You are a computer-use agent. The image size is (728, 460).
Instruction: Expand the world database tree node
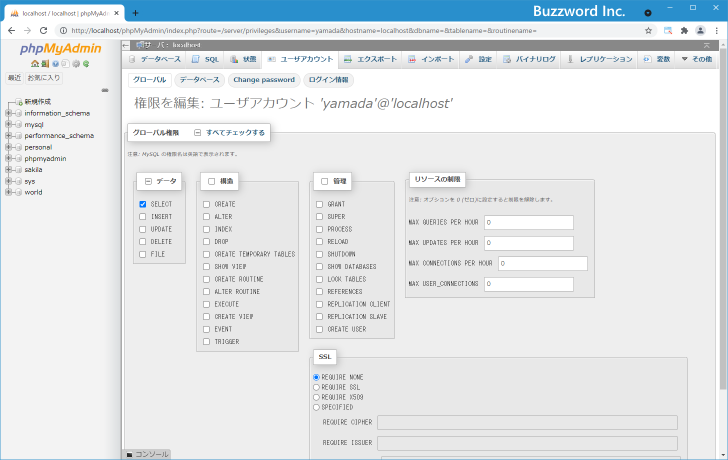(x=8, y=192)
